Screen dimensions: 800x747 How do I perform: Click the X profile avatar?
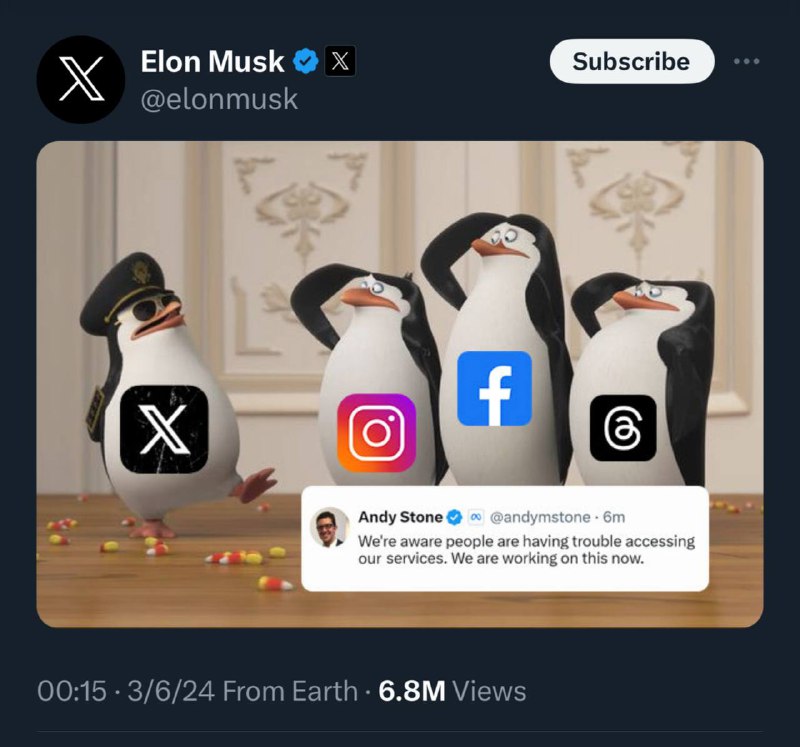point(80,80)
